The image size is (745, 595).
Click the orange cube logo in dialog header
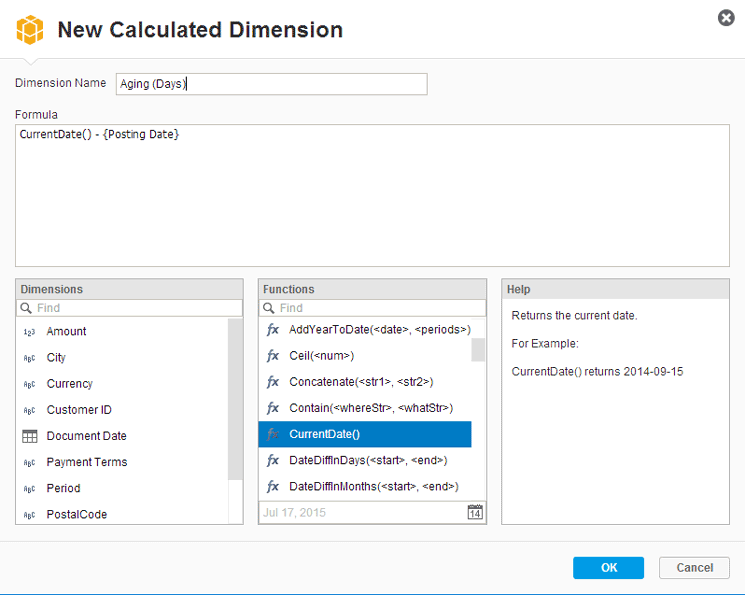point(31,29)
